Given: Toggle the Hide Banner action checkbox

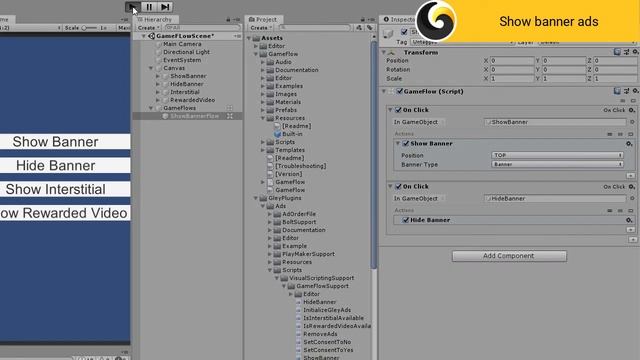Looking at the screenshot, I should [x=406, y=220].
